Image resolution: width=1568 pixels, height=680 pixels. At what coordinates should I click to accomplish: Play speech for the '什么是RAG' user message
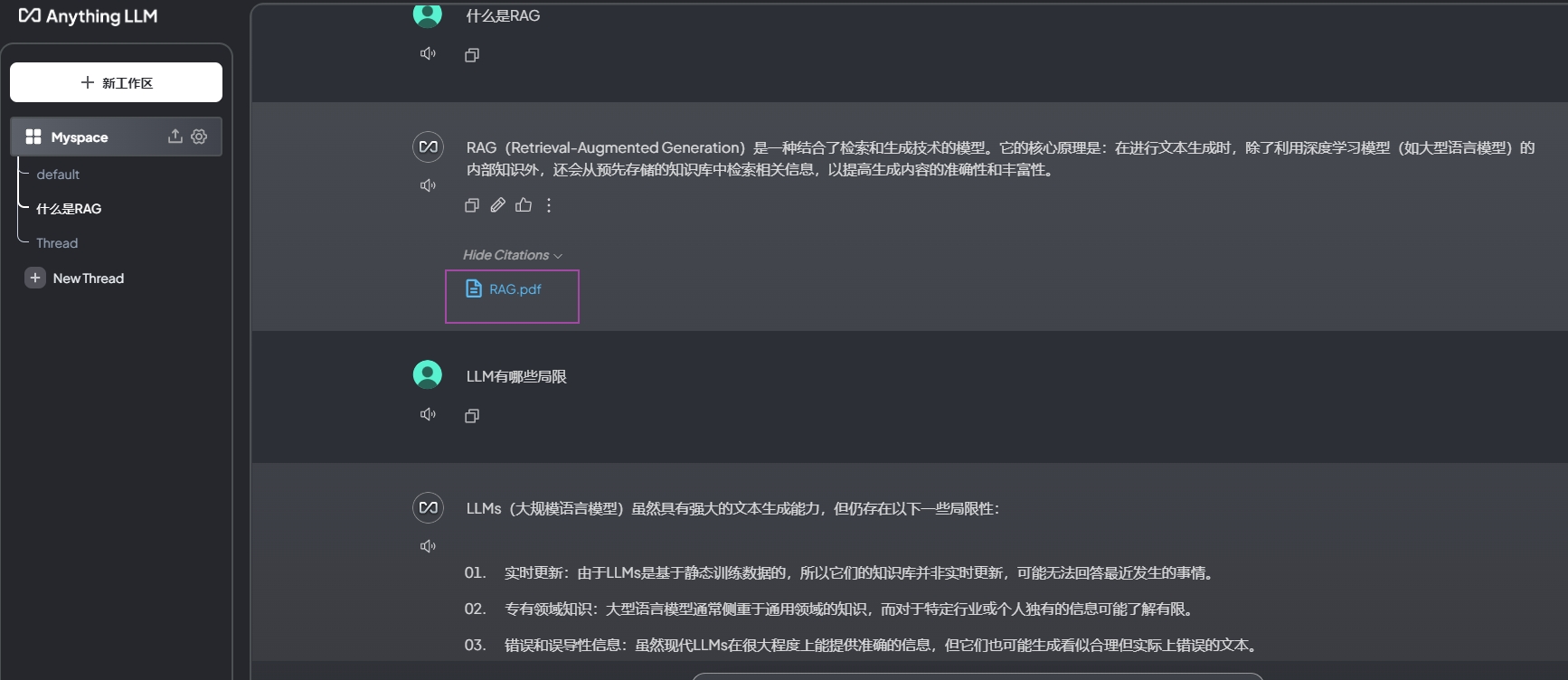coord(428,54)
